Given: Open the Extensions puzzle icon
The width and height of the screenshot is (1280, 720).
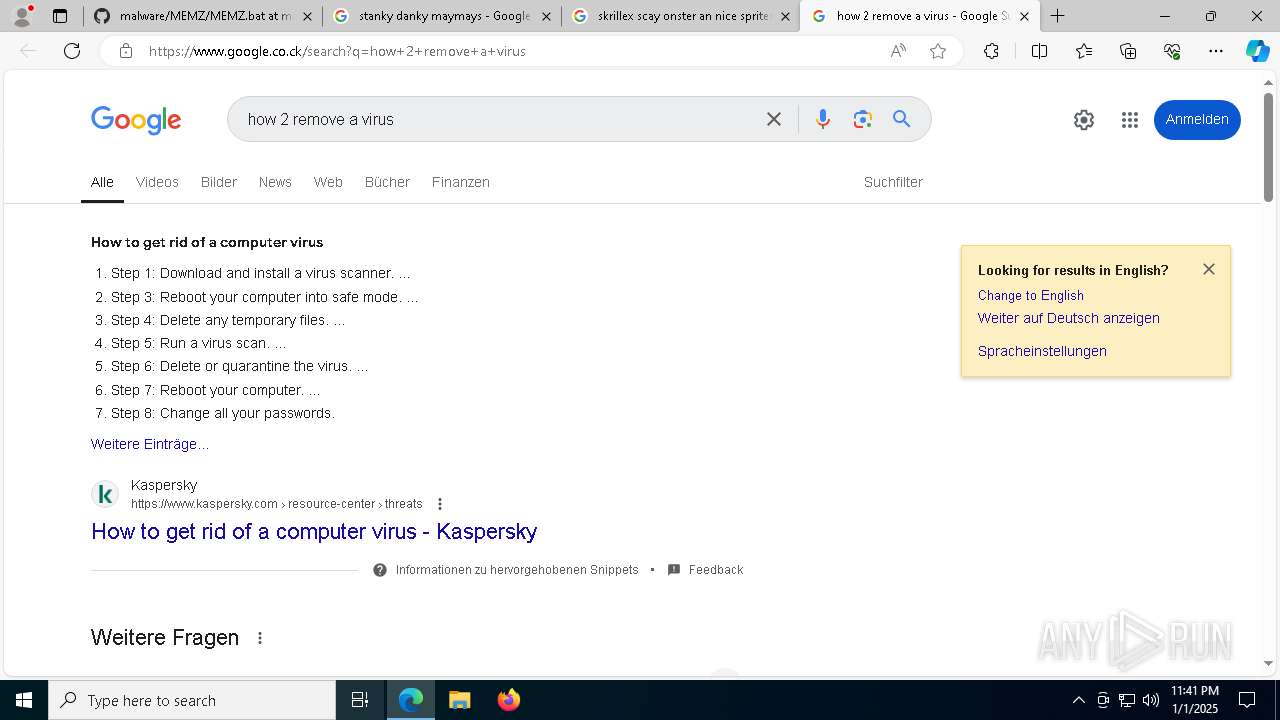Looking at the screenshot, I should pyautogui.click(x=991, y=51).
